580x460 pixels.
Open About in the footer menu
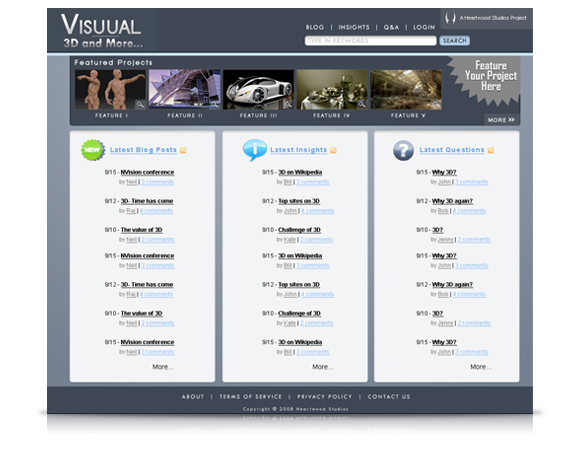coord(193,396)
